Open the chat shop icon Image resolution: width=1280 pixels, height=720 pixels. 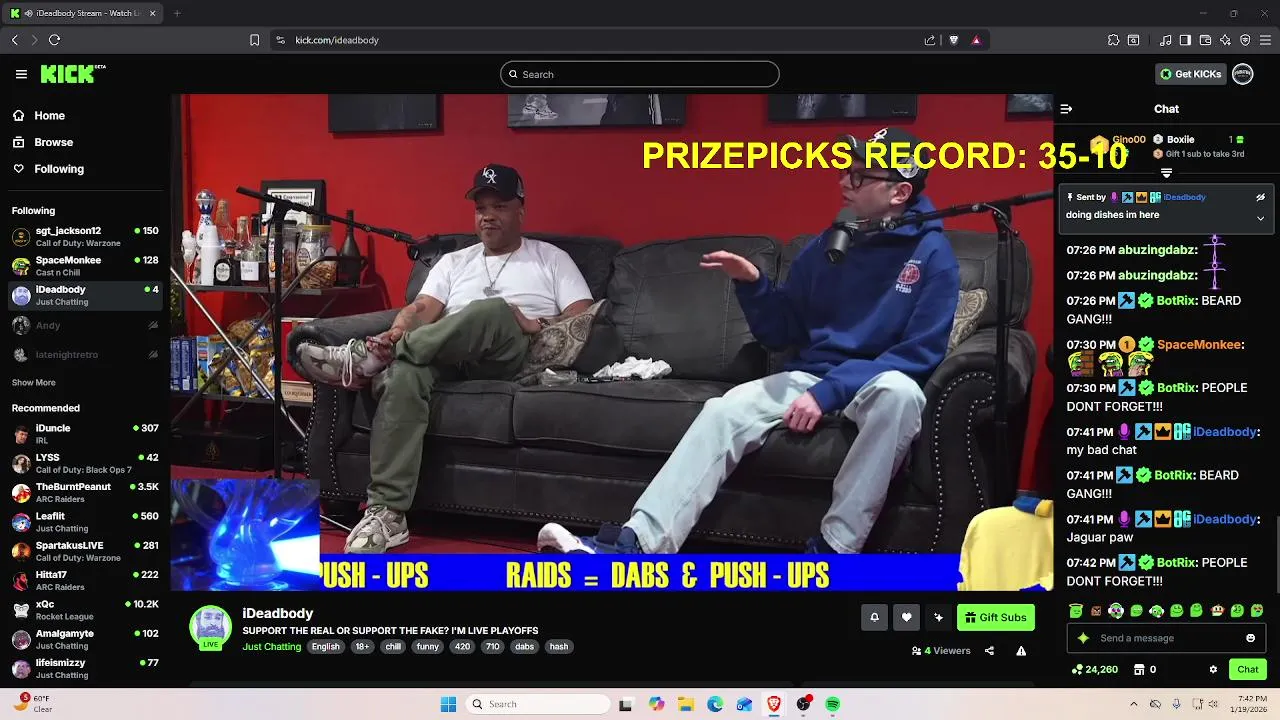[1138, 669]
